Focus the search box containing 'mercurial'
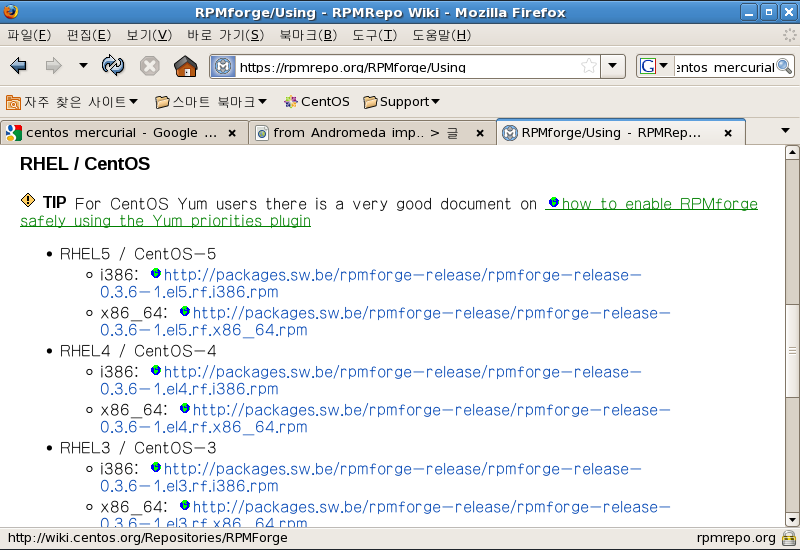Screen dimensions: 800x550 [x=724, y=67]
